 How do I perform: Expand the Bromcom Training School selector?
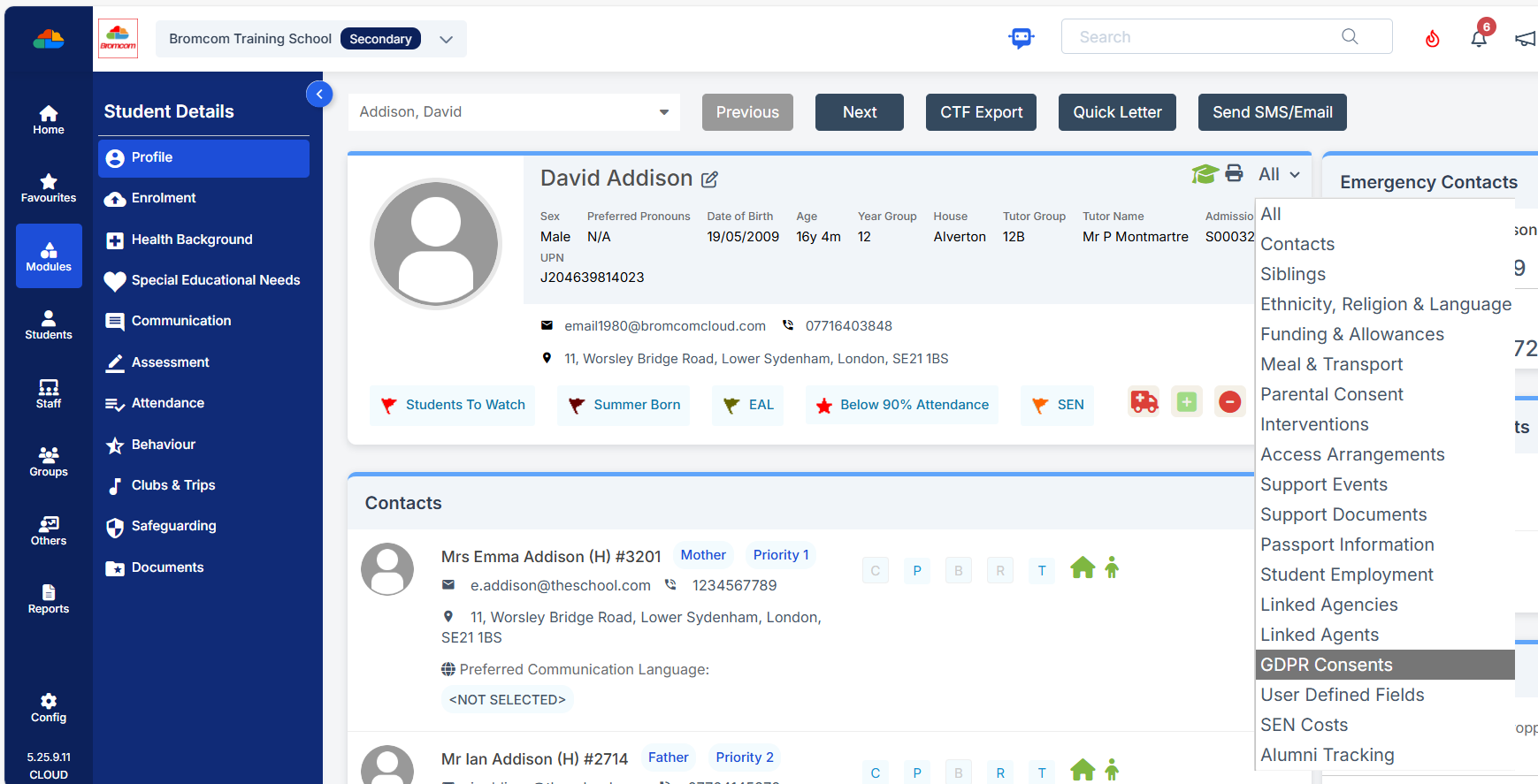447,40
